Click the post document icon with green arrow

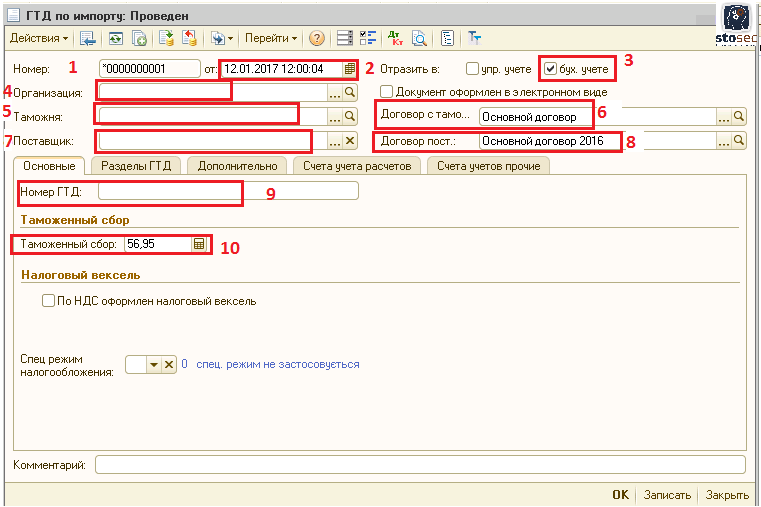click(166, 38)
